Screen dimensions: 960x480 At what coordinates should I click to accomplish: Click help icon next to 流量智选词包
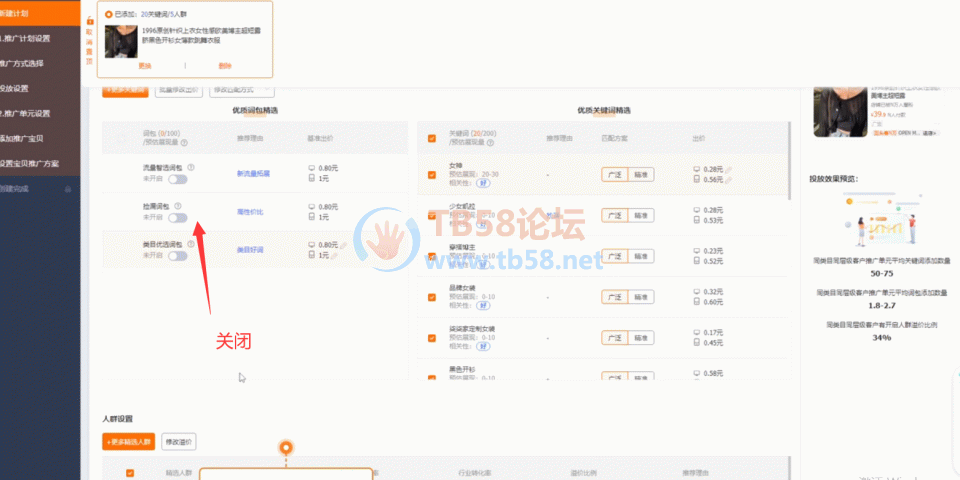pos(191,168)
